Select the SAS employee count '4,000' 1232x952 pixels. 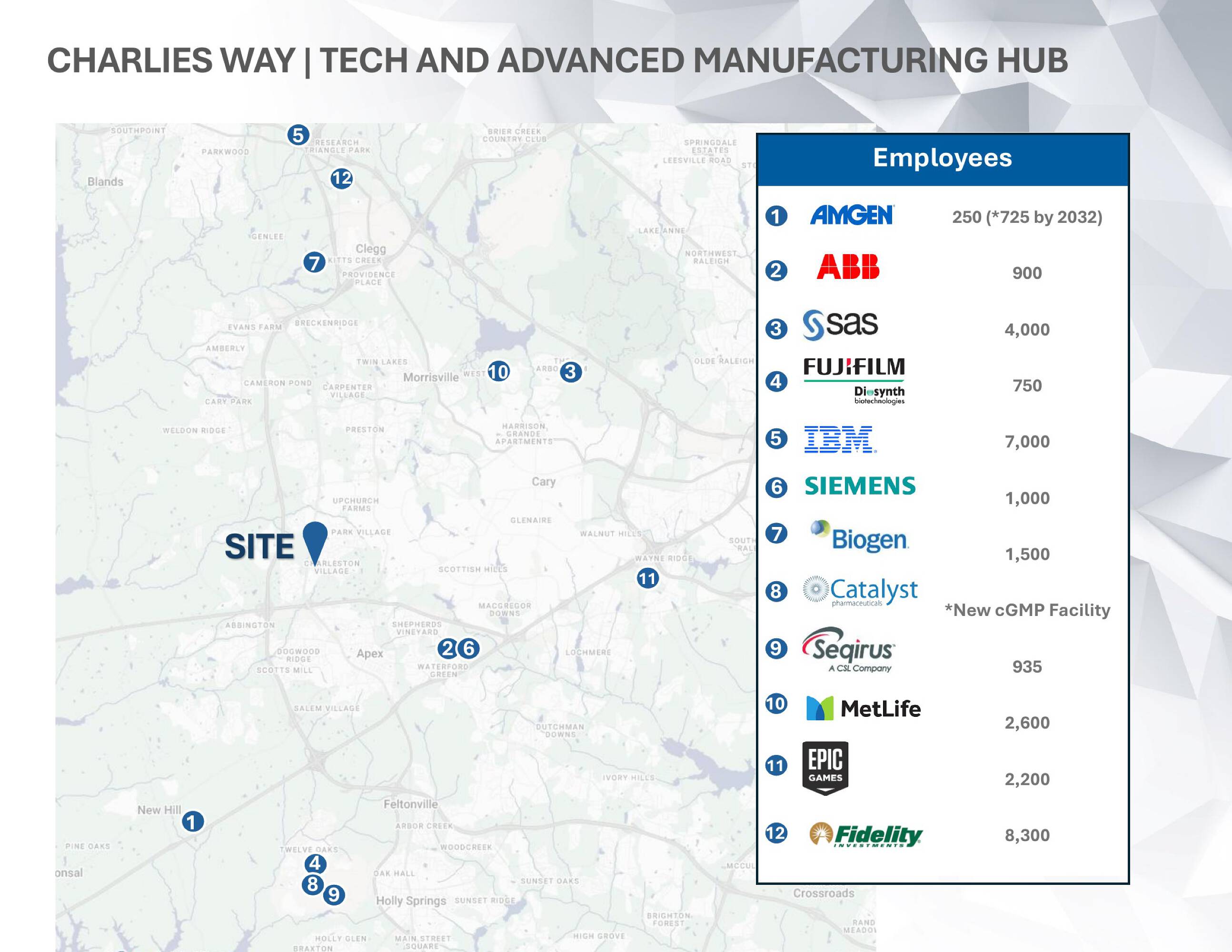coord(1027,329)
